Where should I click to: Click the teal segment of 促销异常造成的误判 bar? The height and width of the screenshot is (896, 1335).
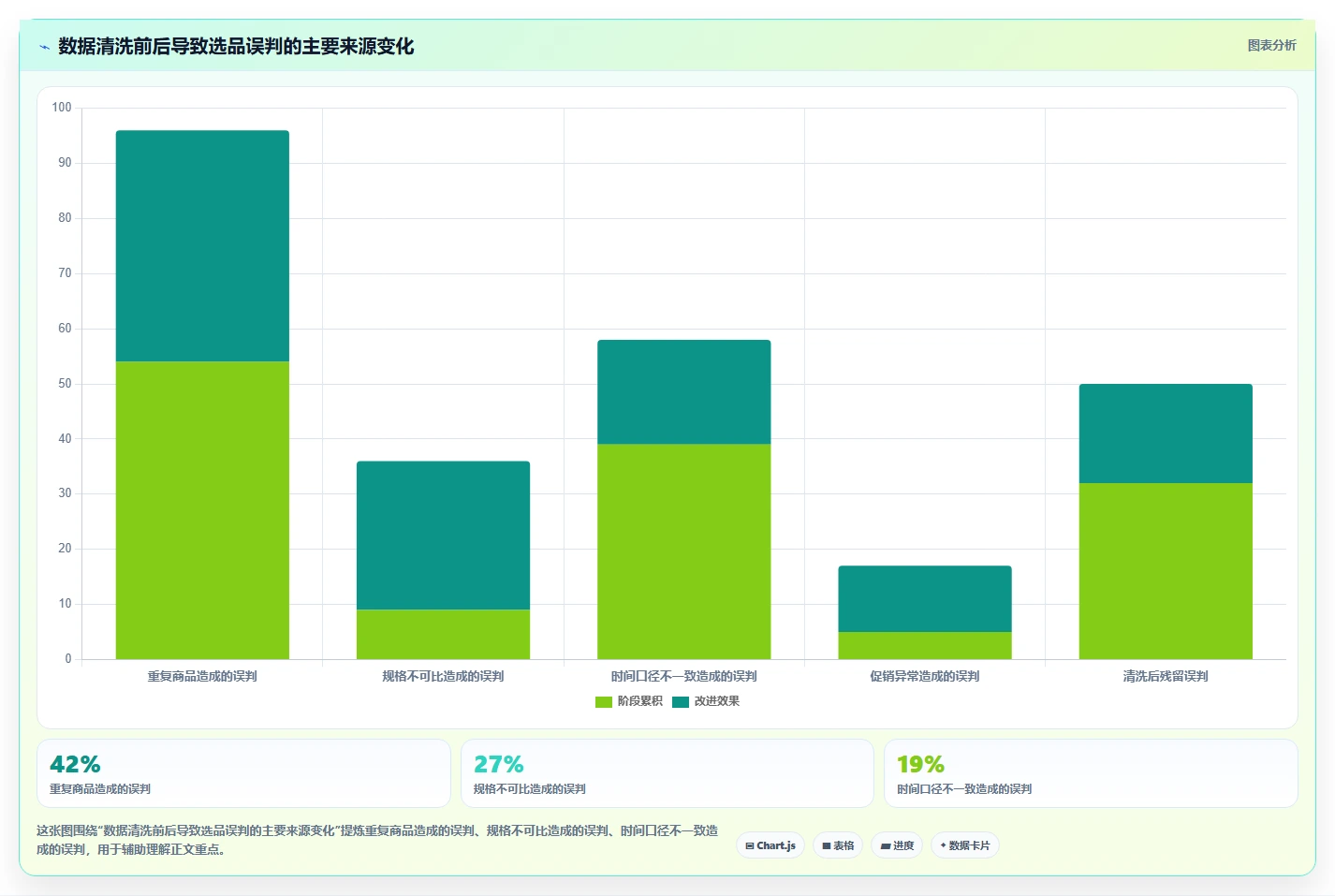(925, 599)
